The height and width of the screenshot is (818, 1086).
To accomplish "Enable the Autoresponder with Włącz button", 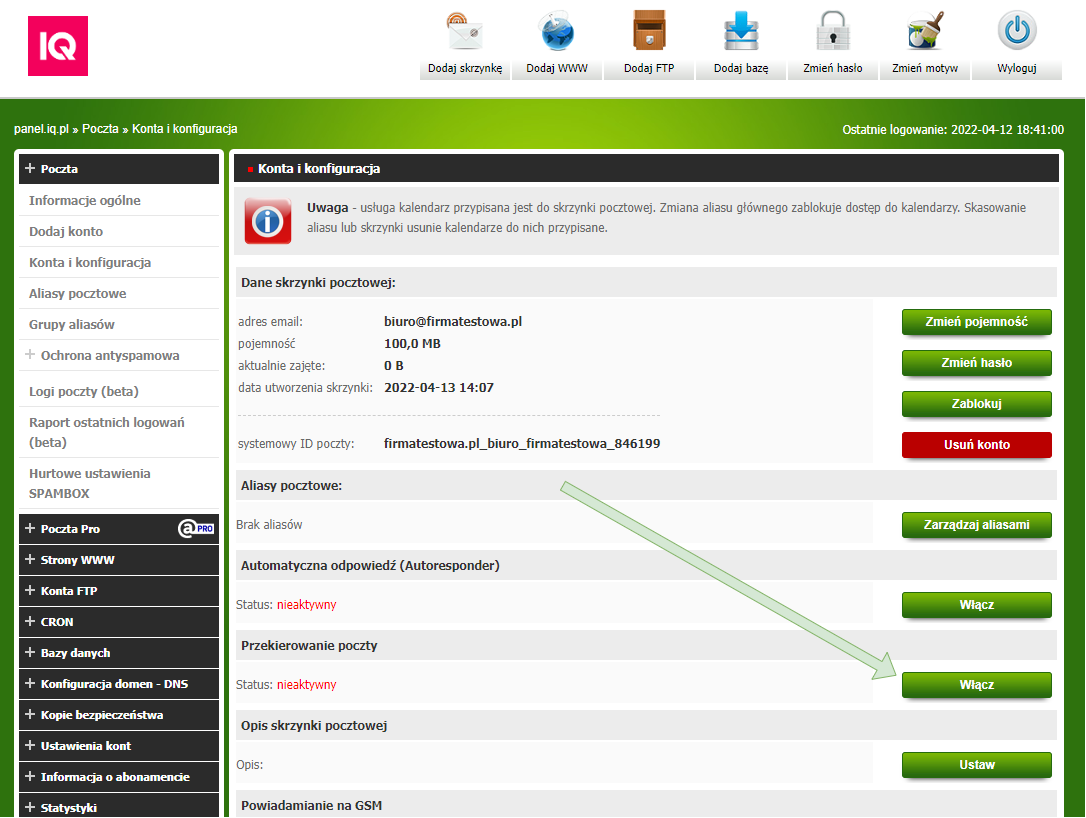I will [976, 605].
